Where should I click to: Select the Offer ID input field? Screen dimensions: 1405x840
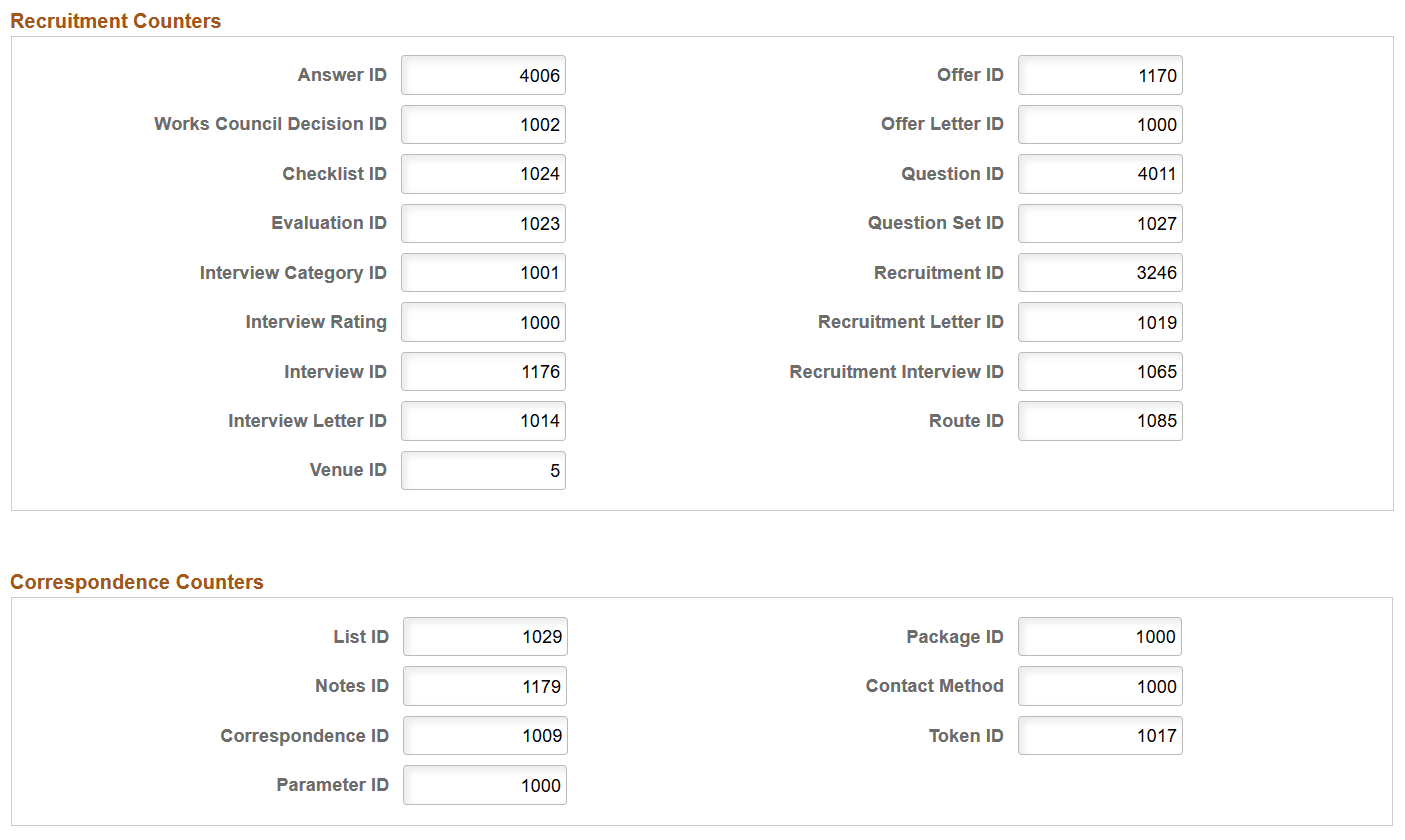(1100, 75)
